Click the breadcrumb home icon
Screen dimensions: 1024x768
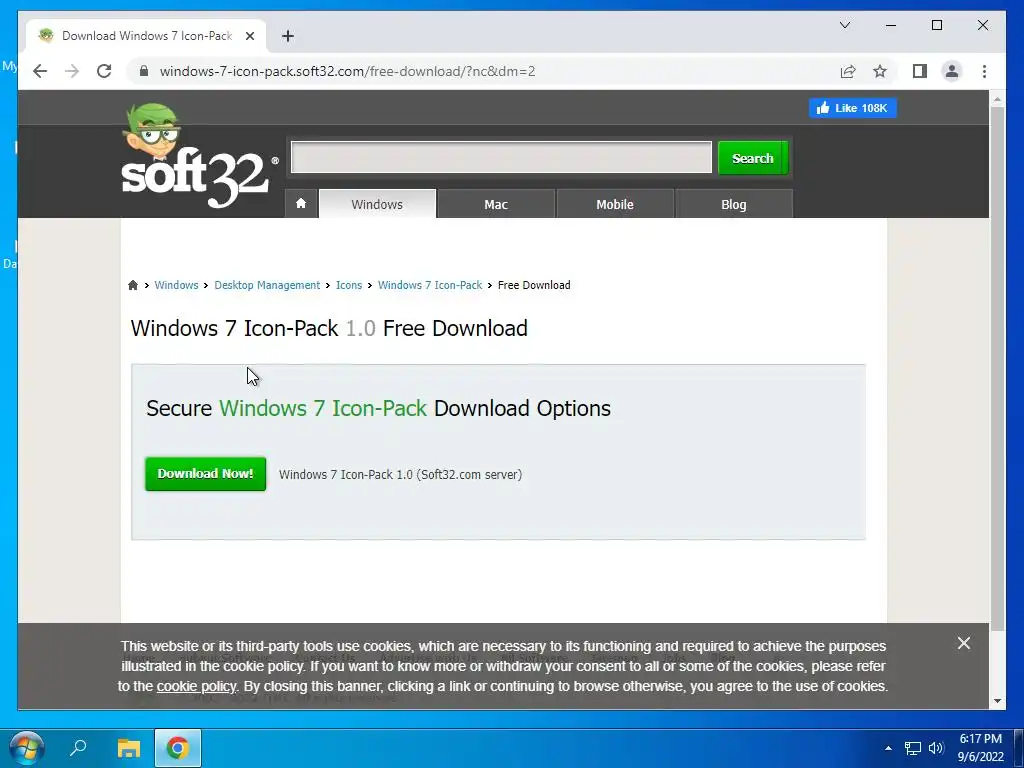[133, 285]
